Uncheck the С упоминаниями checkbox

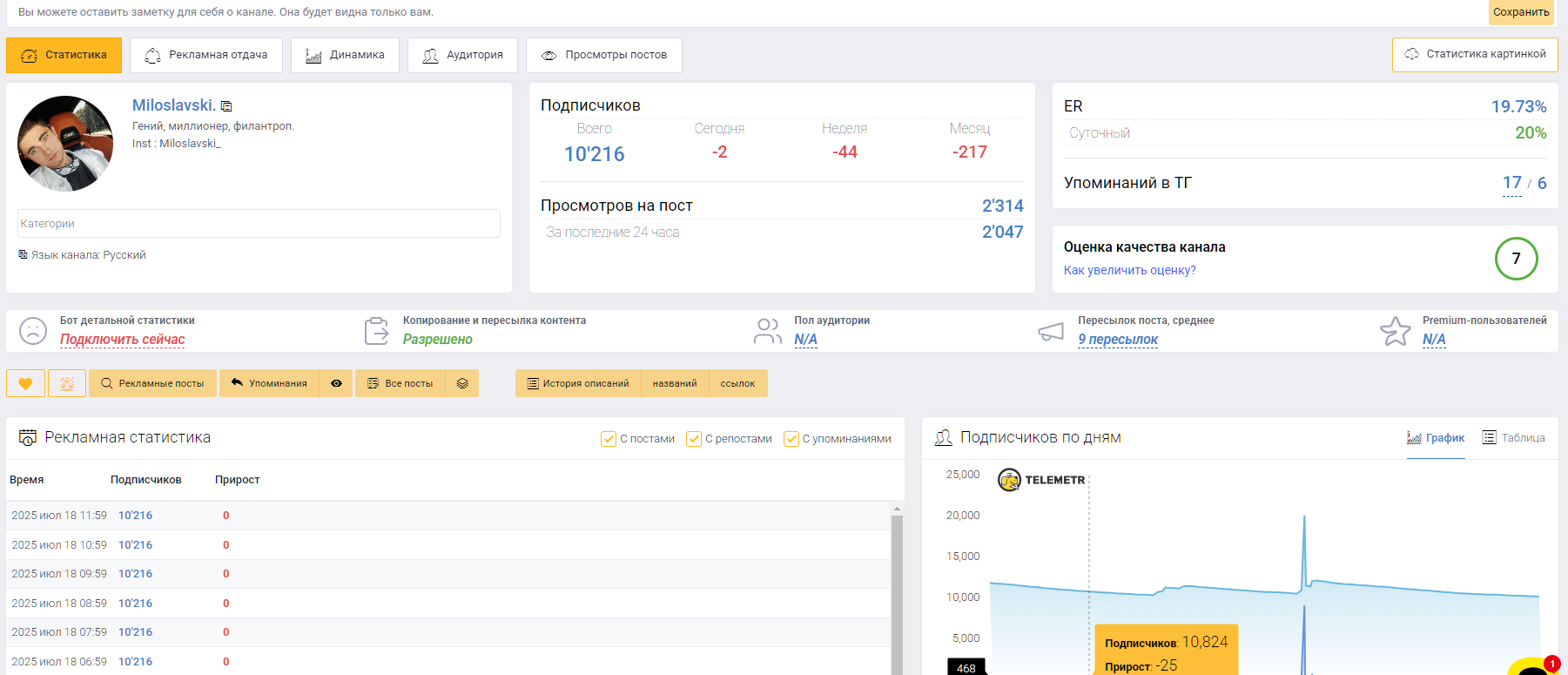791,439
